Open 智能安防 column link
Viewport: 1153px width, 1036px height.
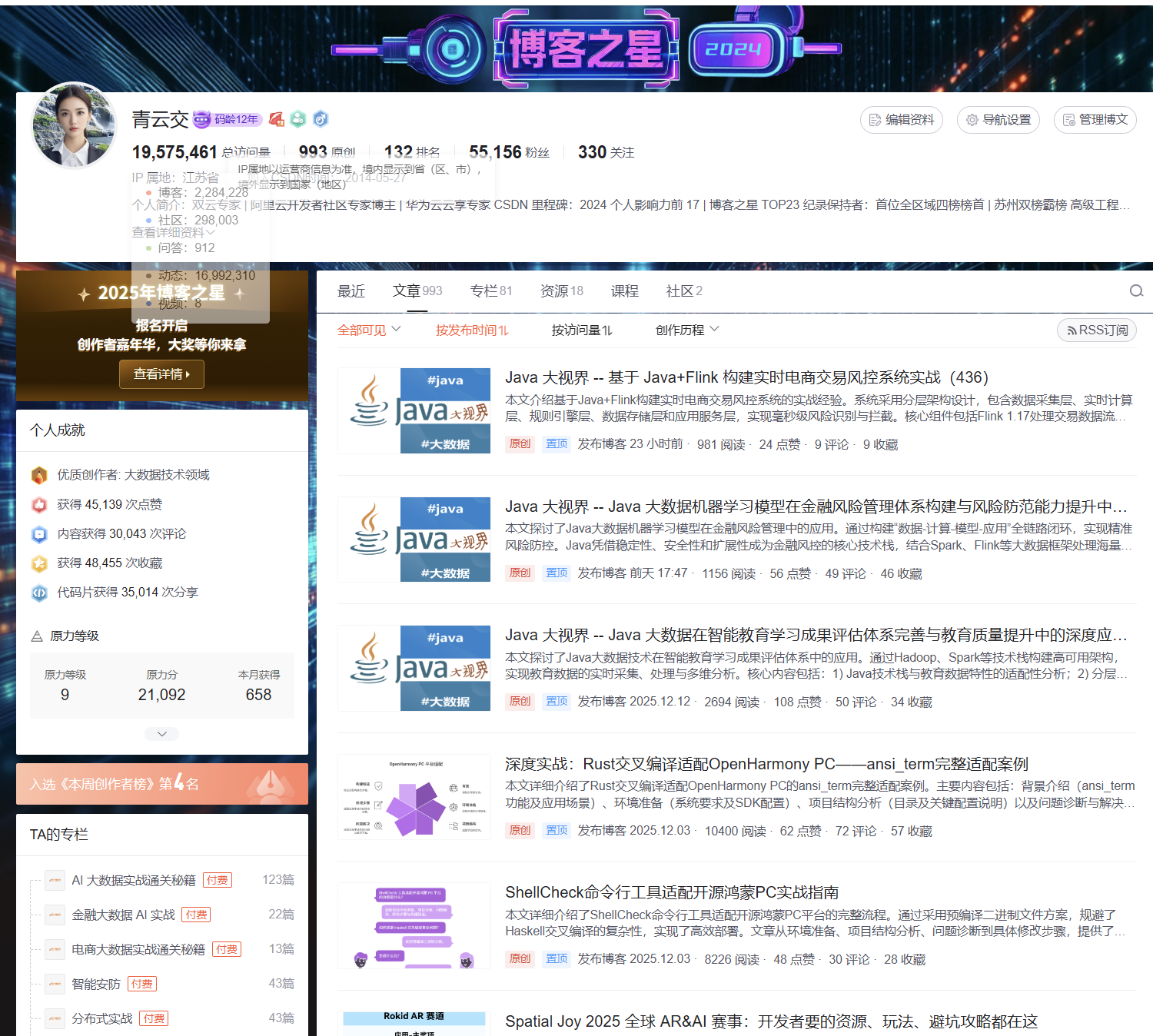pyautogui.click(x=96, y=984)
